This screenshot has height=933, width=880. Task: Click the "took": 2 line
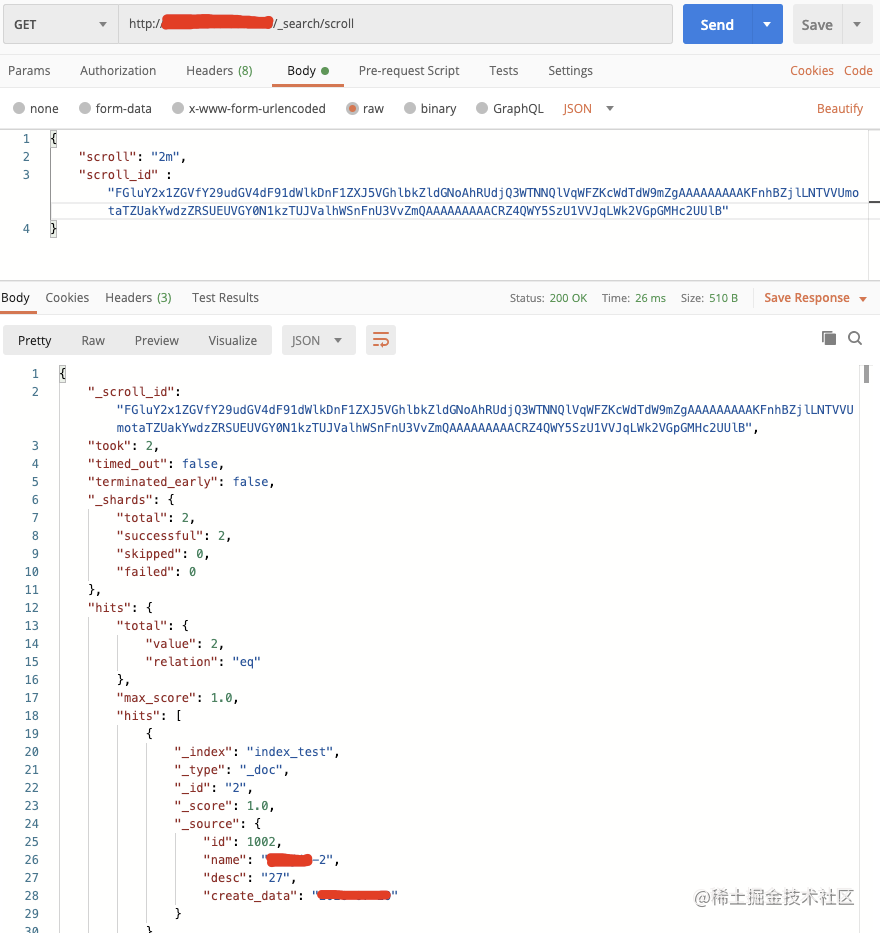123,446
